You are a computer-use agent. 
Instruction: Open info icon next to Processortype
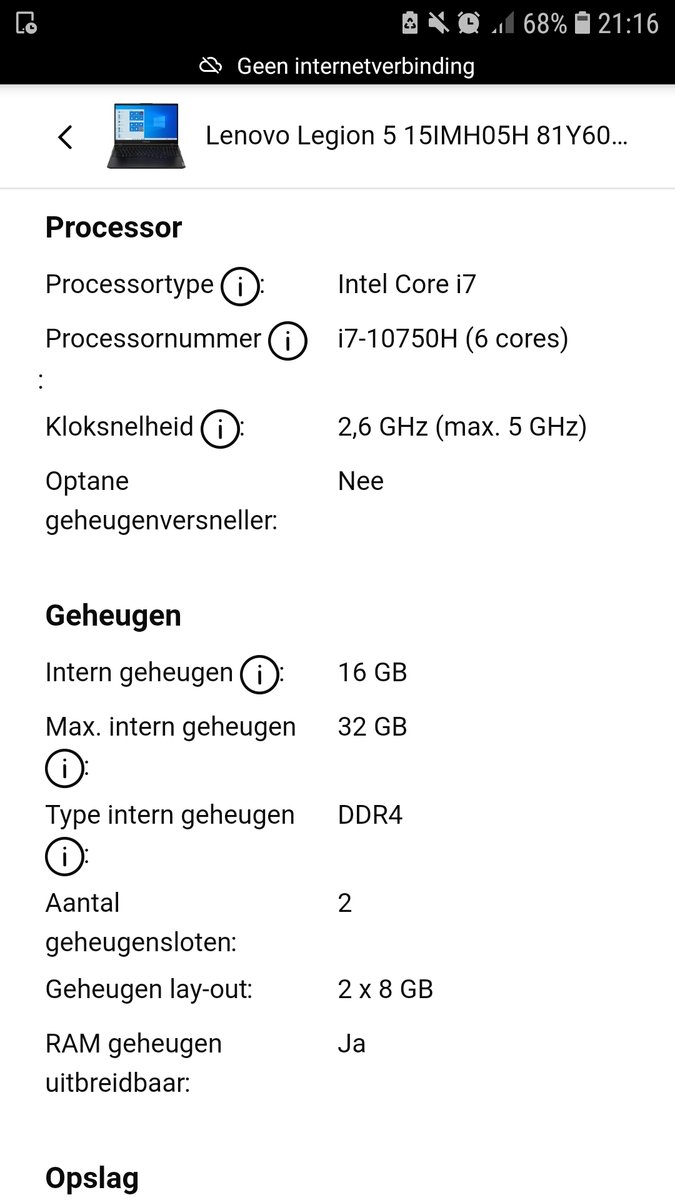[x=240, y=287]
